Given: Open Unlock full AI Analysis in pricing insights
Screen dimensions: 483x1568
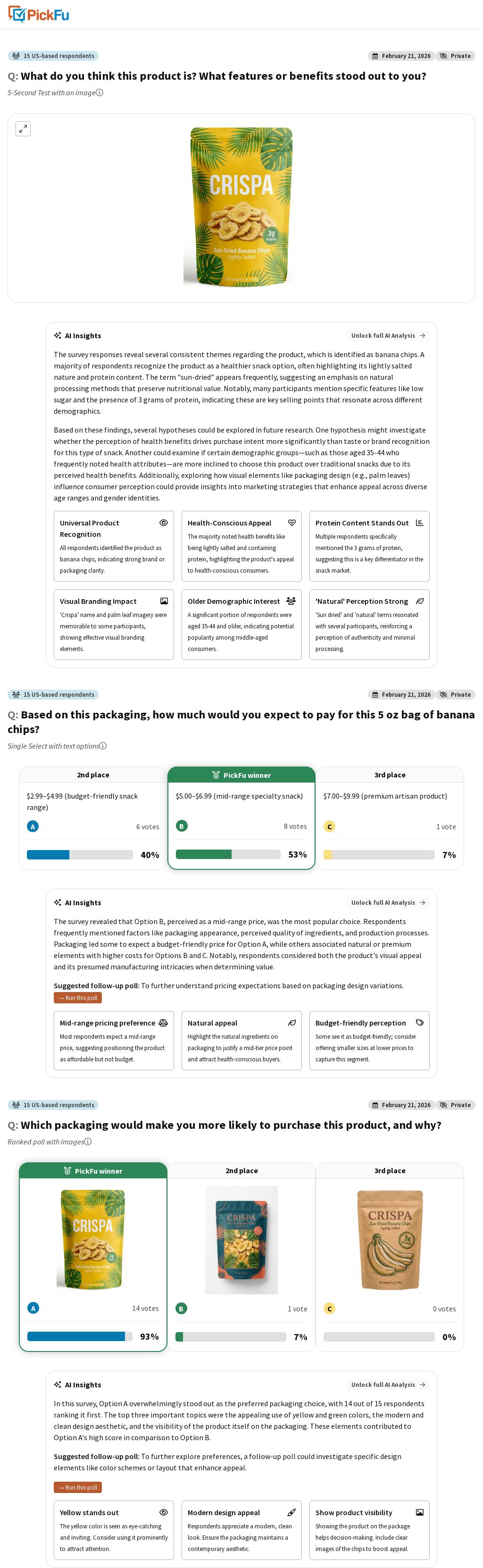Looking at the screenshot, I should click(388, 903).
